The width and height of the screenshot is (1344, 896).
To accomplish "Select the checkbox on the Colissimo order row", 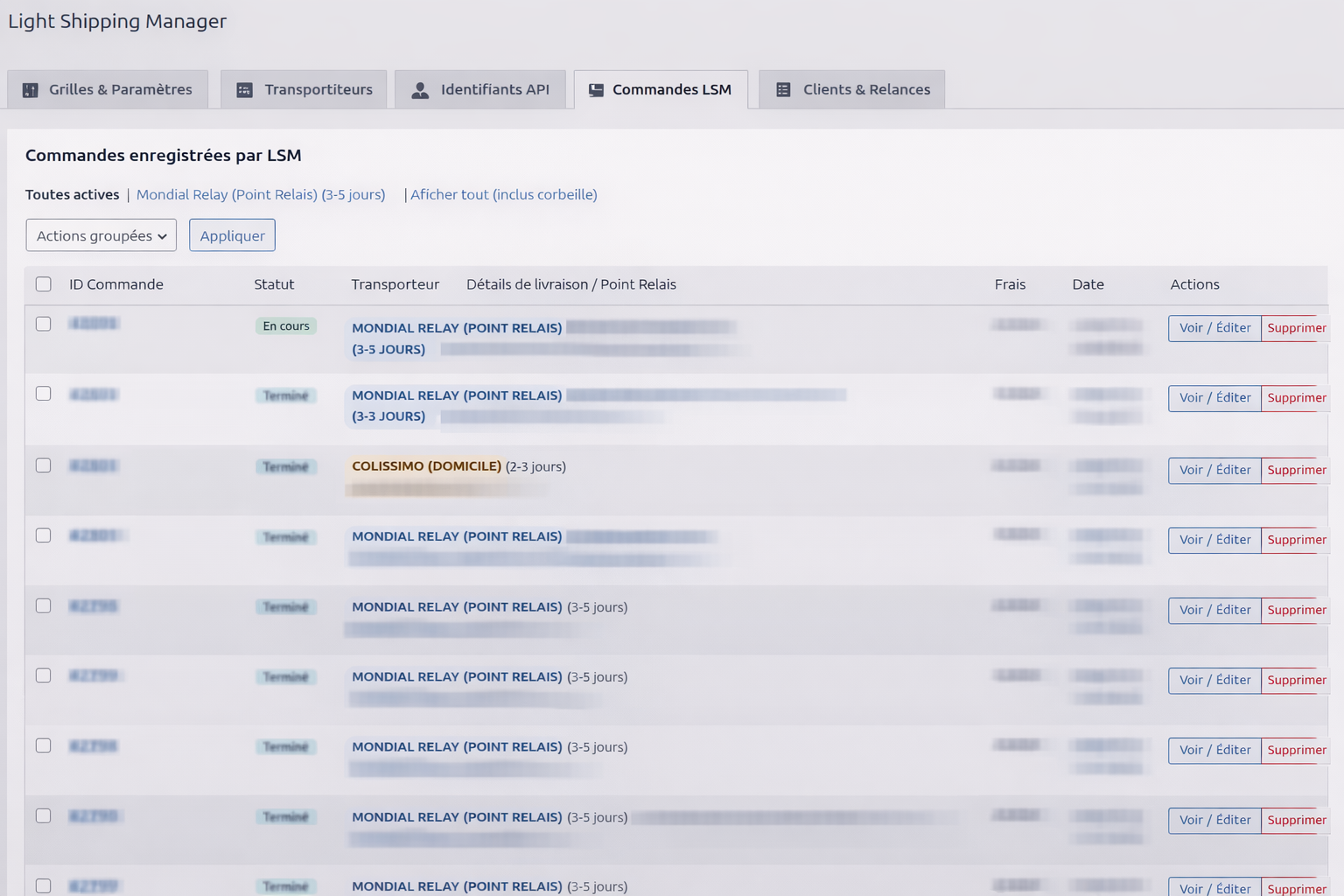I will [44, 465].
